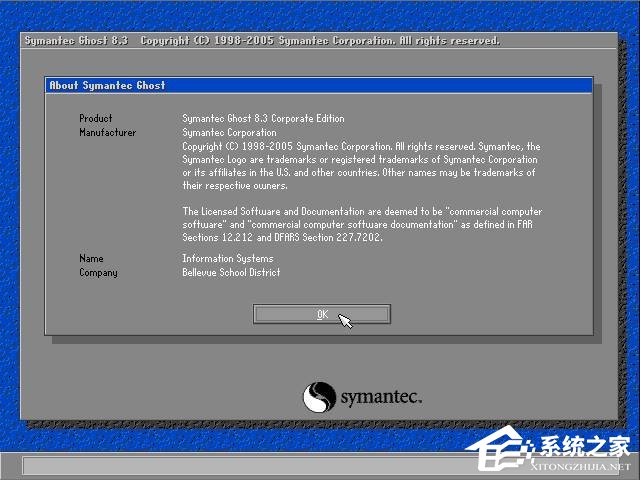Click the copyright trademark notice paragraph

coord(360,166)
